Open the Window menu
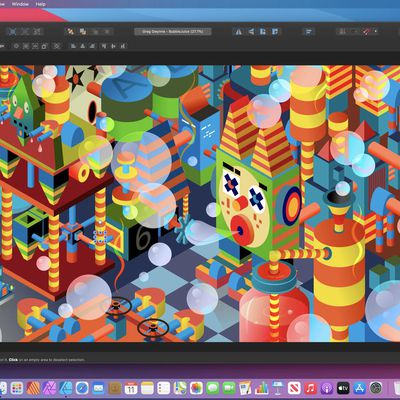 tap(20, 4)
